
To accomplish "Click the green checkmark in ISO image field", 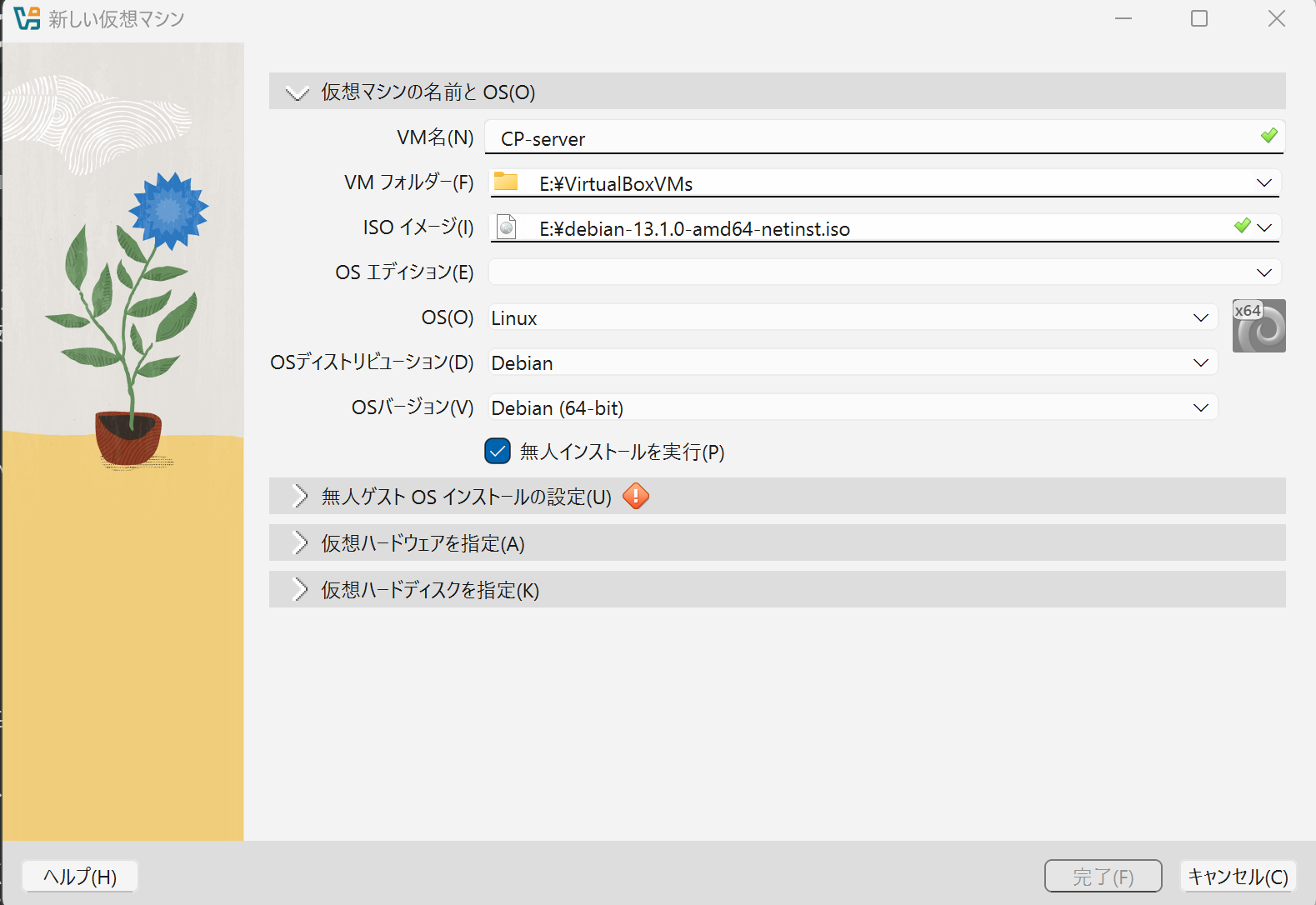I will [1242, 226].
